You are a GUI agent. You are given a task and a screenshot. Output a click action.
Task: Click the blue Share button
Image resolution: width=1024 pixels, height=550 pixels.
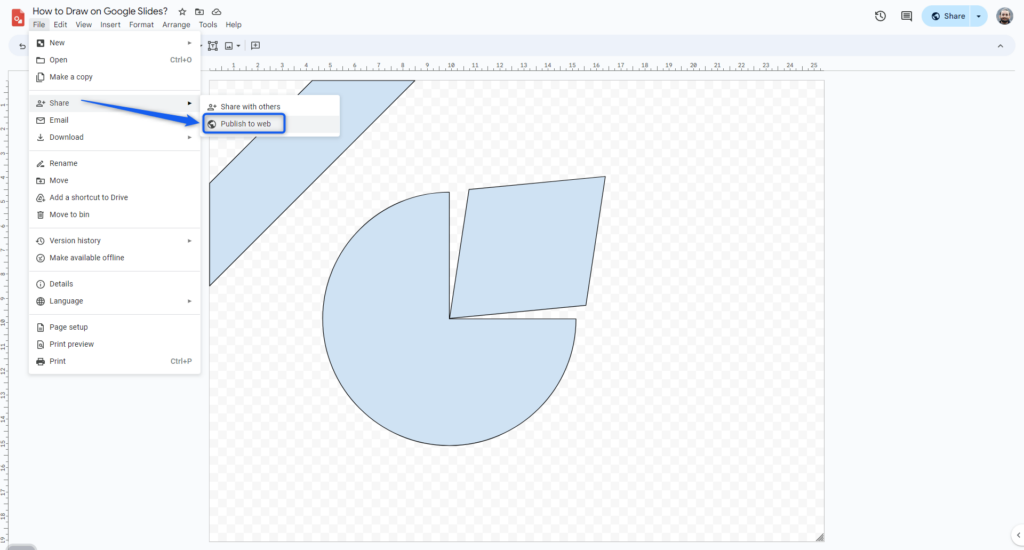948,16
